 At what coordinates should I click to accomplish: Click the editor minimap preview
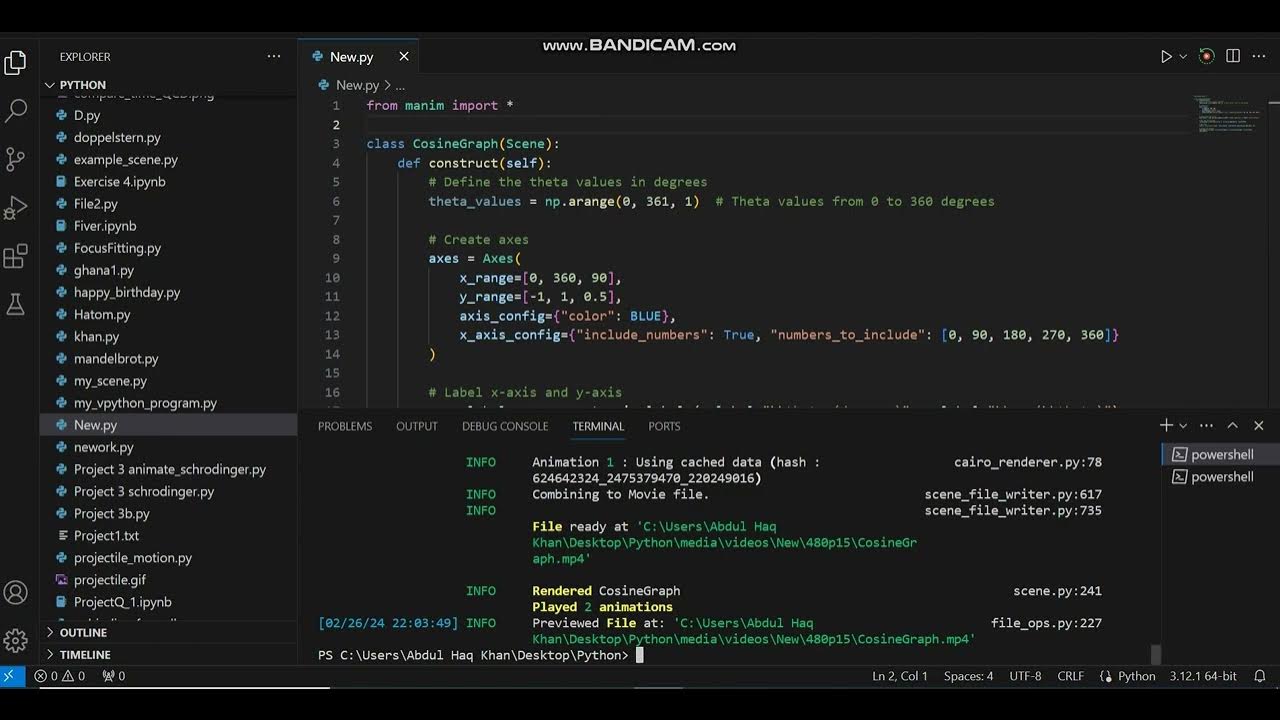(x=1228, y=115)
